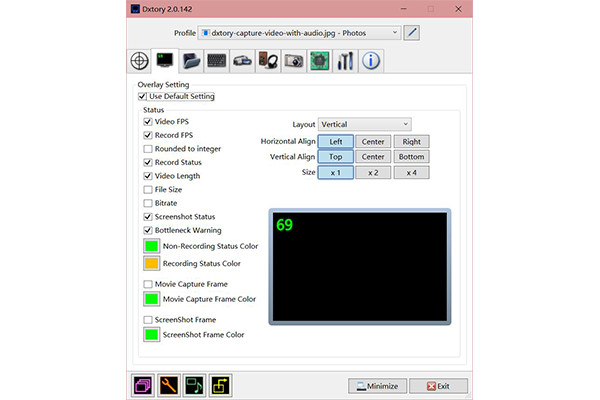Click the profile edit pencil button
This screenshot has width=600, height=400.
pyautogui.click(x=411, y=33)
